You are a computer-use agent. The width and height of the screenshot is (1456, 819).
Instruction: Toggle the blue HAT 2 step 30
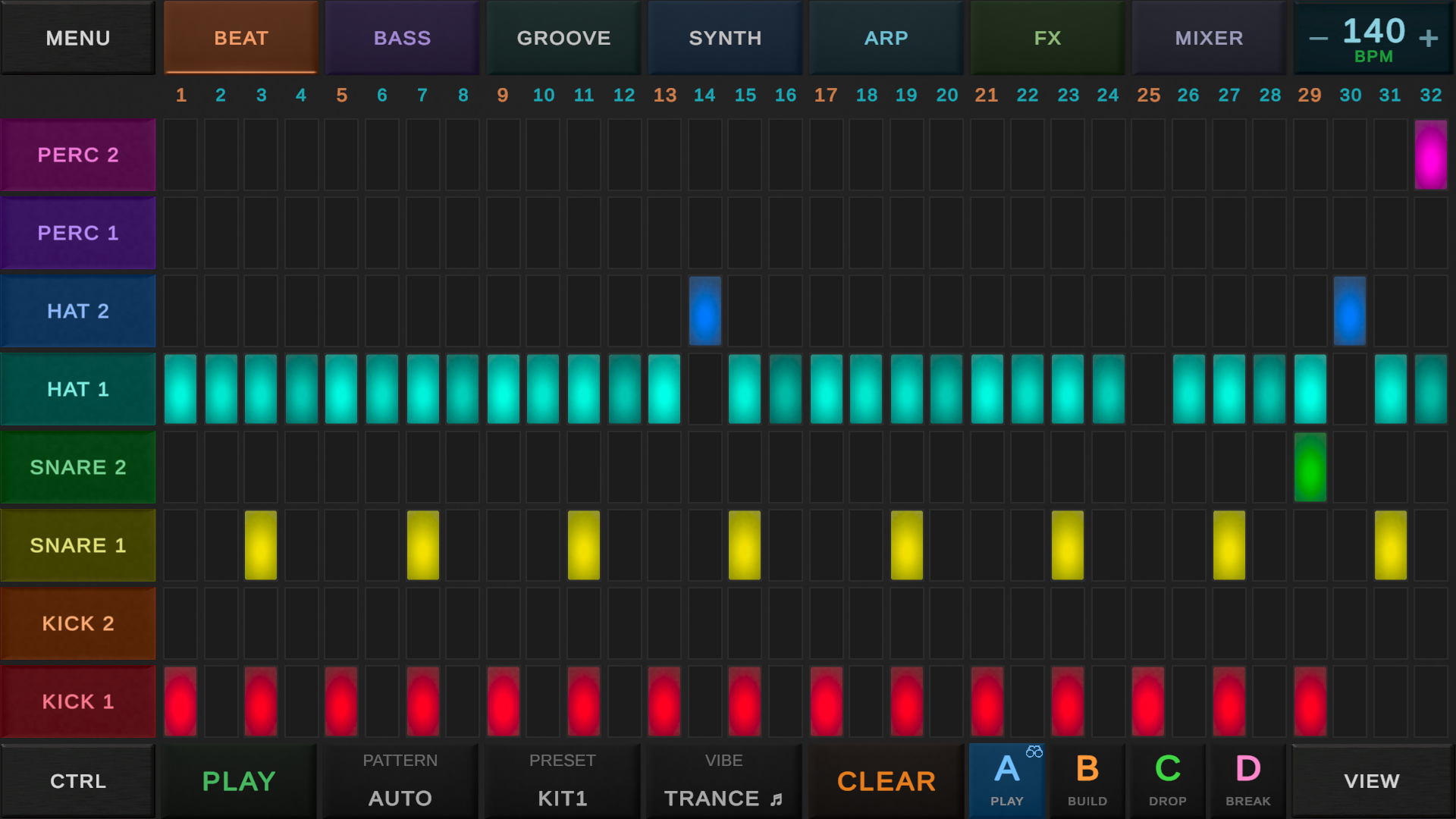coord(1350,311)
